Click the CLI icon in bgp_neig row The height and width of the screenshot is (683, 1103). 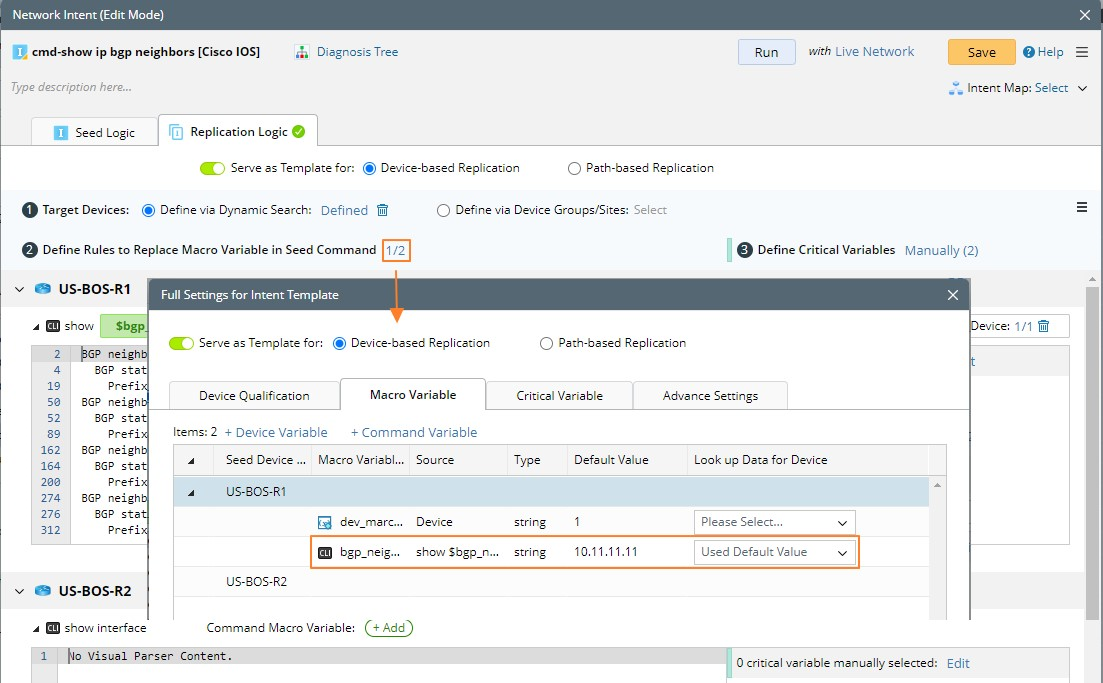point(324,552)
